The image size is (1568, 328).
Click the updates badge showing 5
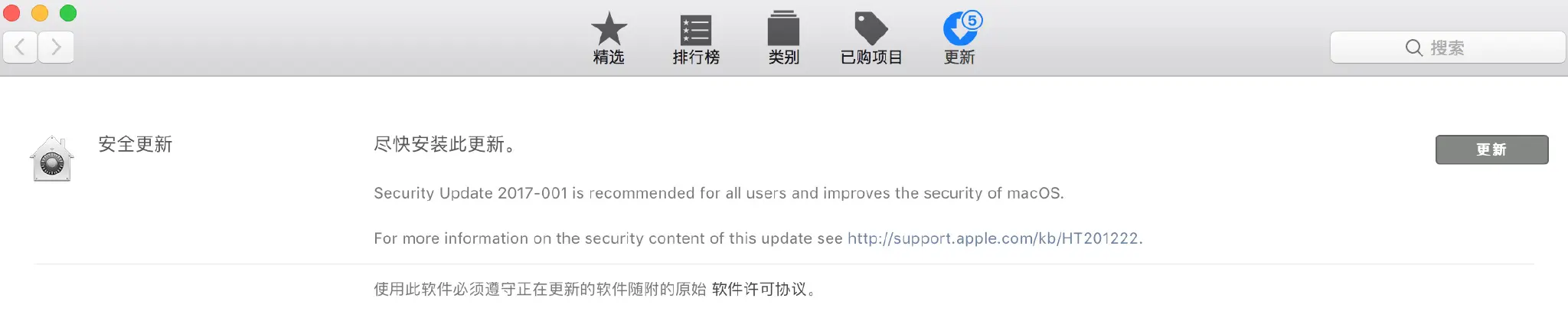[972, 21]
